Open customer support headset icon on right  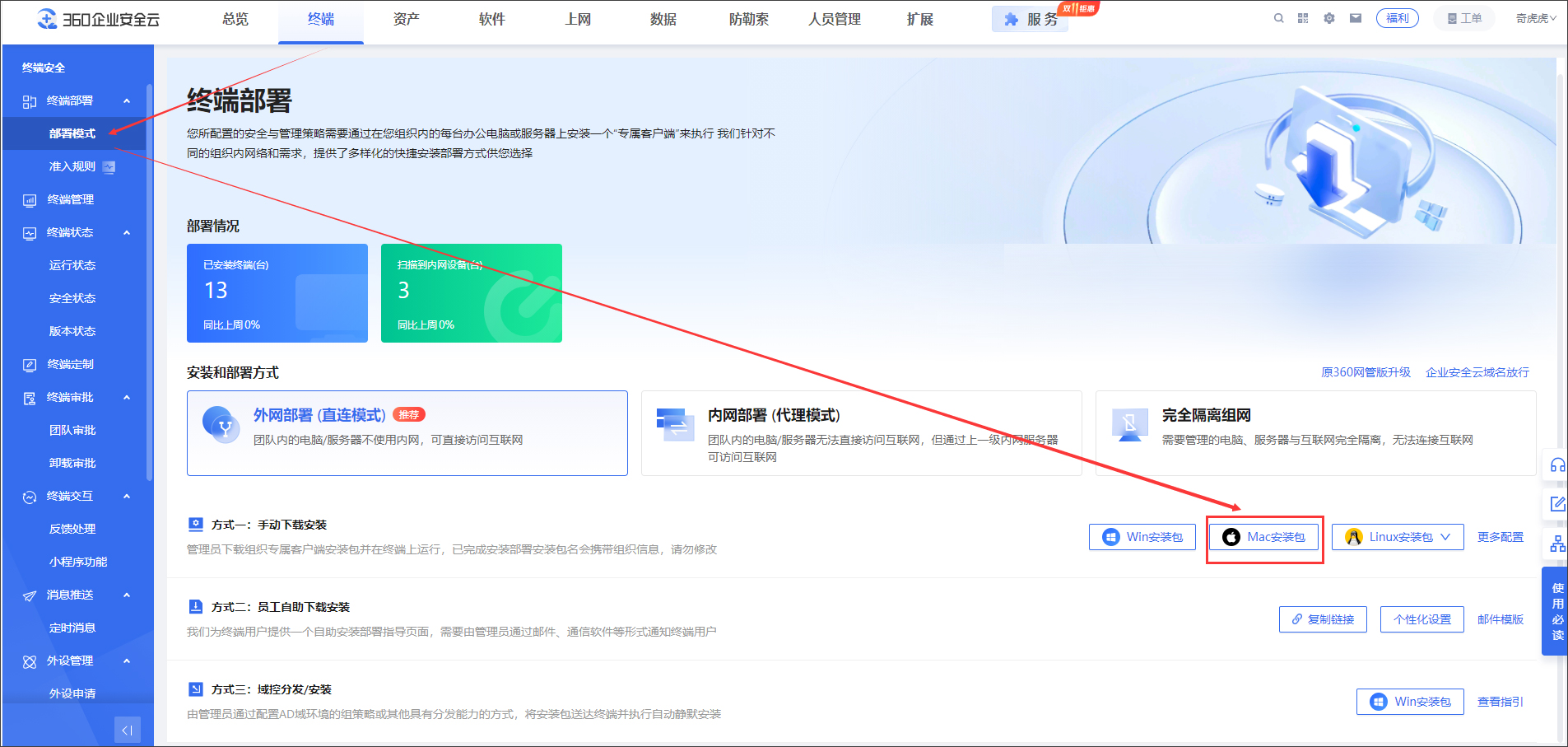[1557, 465]
